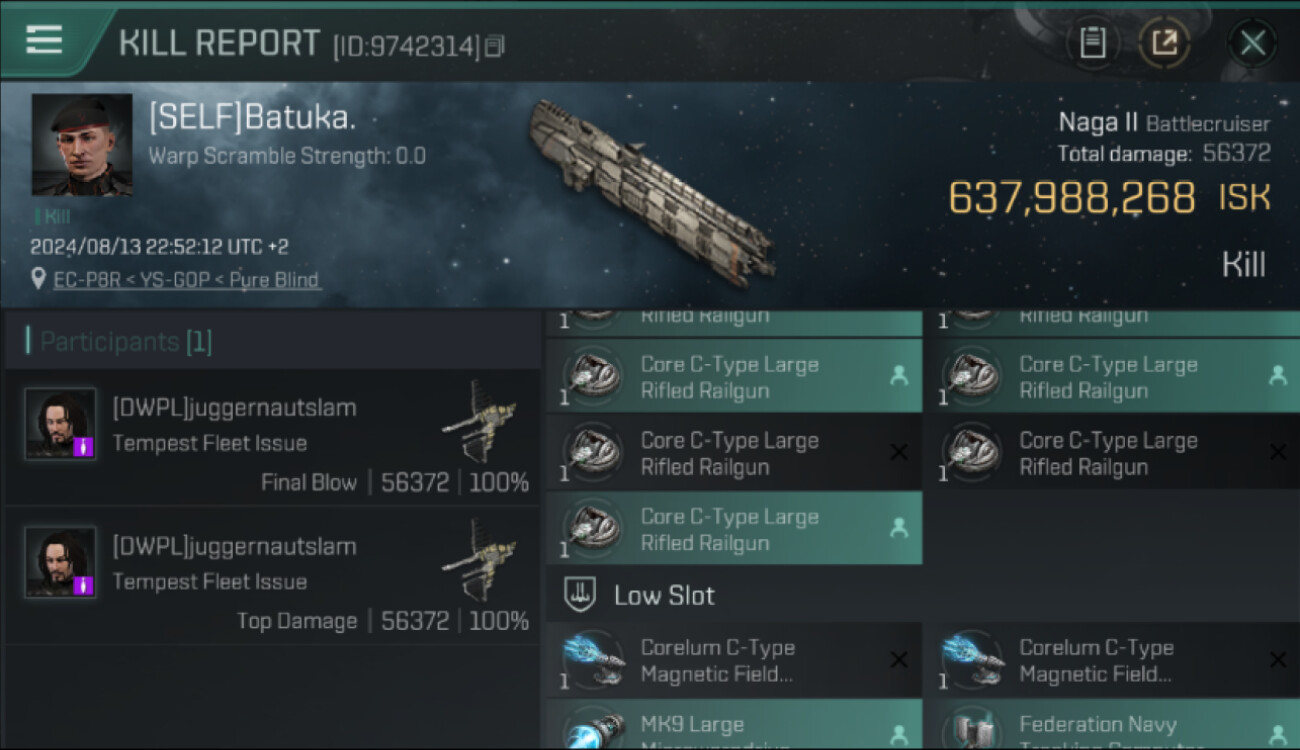
Task: Open the hamburger menu icon
Action: tap(44, 40)
